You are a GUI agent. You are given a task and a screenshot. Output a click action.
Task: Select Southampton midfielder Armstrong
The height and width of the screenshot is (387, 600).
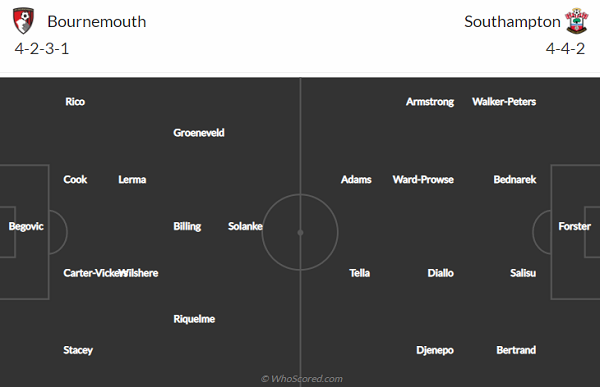(430, 102)
